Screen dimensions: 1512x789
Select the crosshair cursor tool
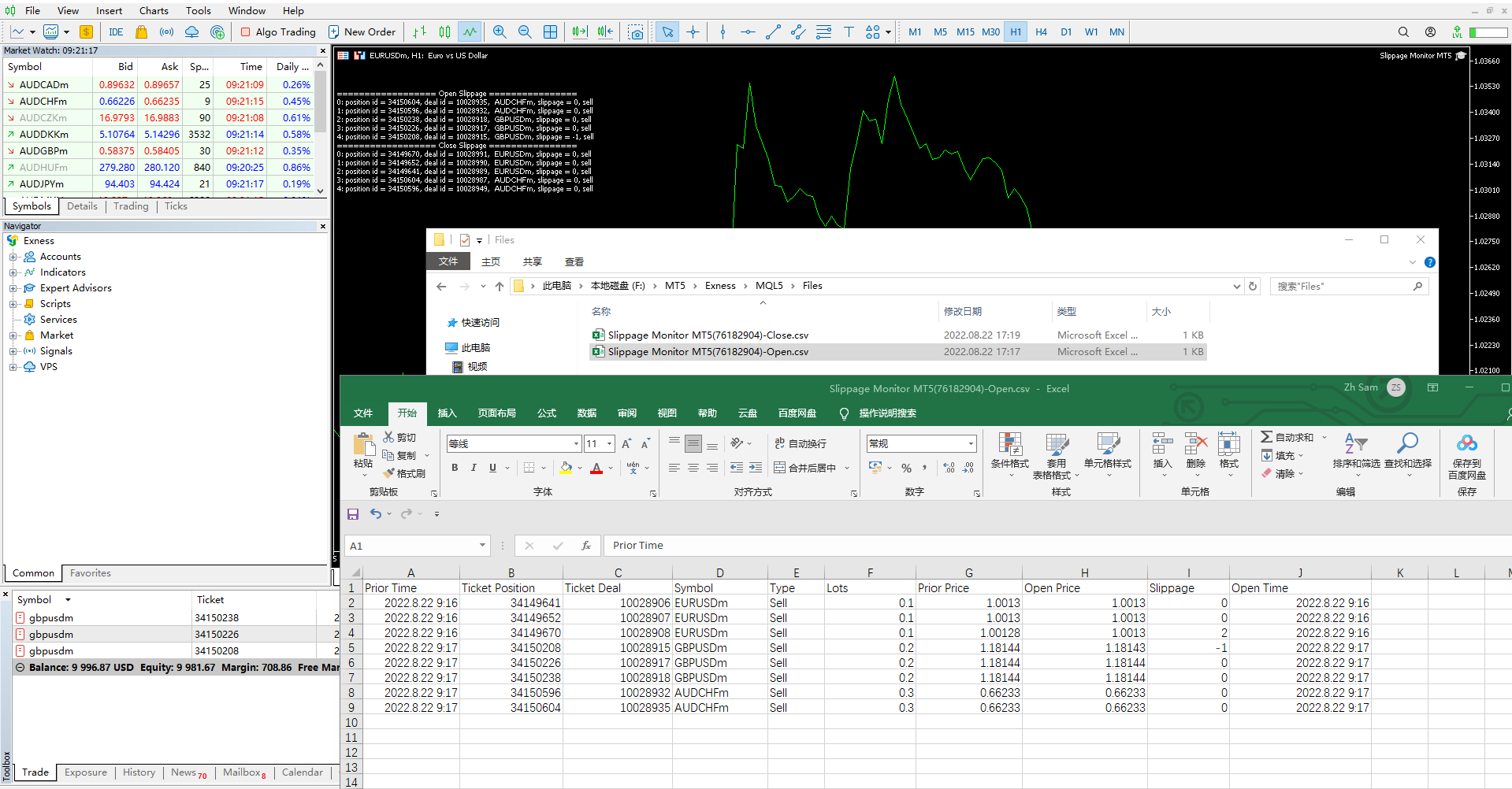(x=693, y=32)
